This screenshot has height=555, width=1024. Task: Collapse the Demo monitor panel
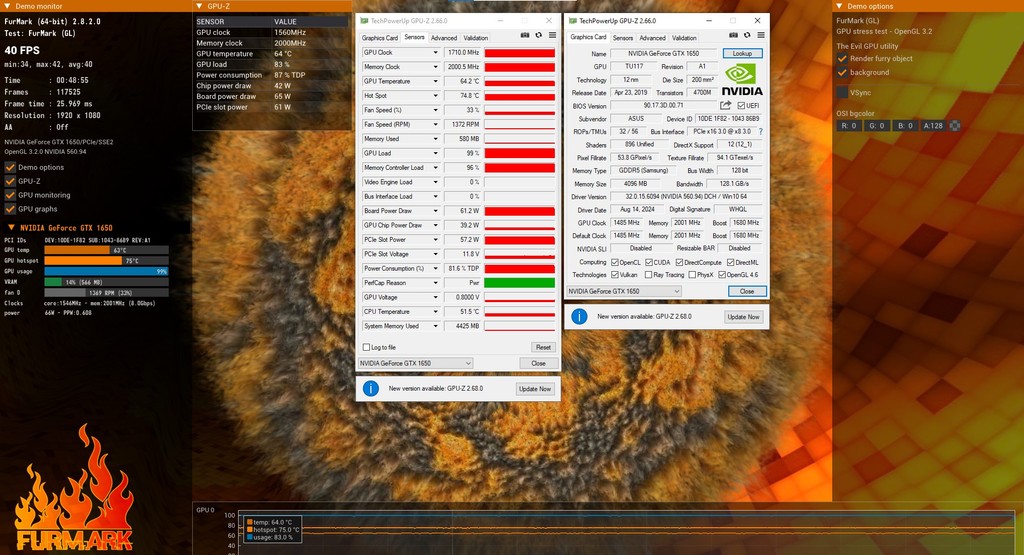[7, 6]
